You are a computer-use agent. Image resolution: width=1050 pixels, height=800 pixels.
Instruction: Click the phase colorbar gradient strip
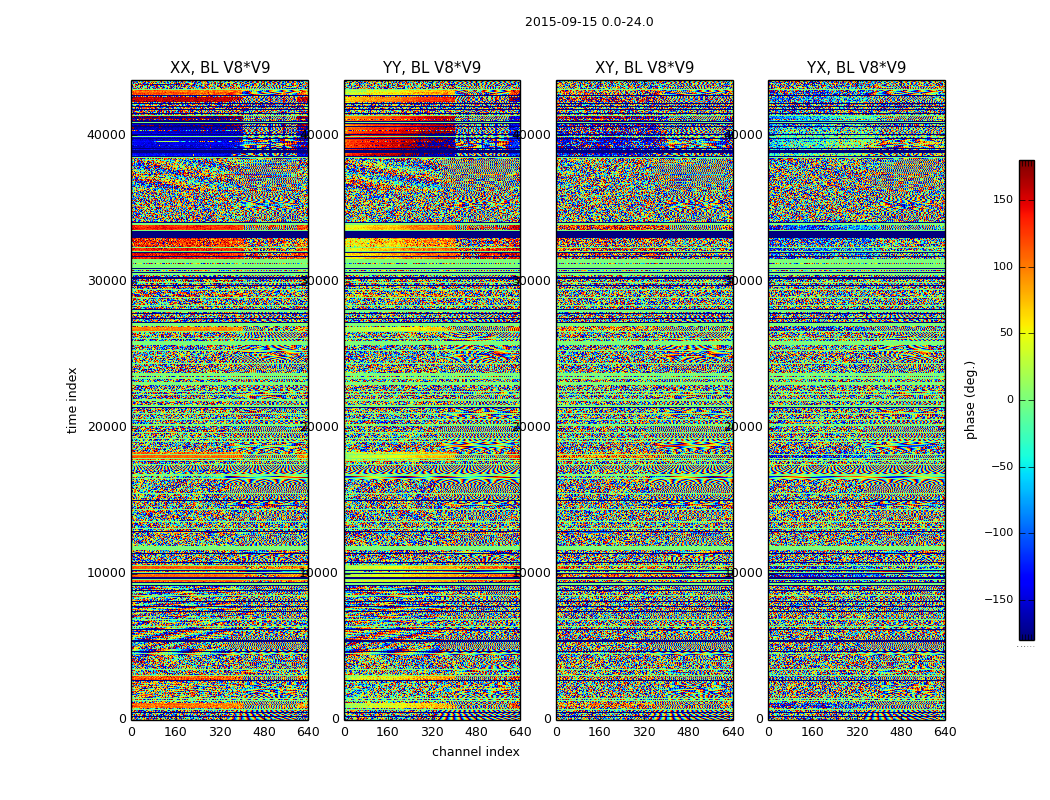click(x=1027, y=400)
